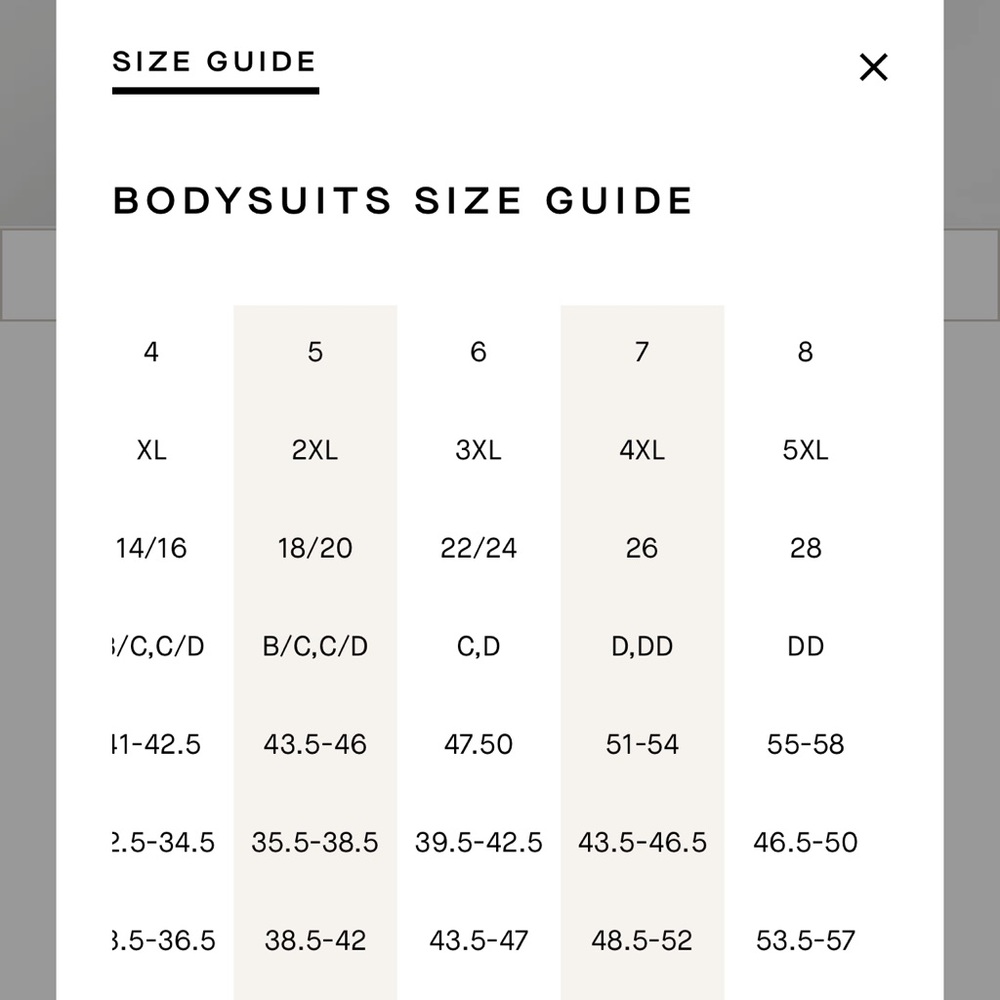This screenshot has width=1000, height=1000.
Task: Click the 39.5-42.5 measurement cell
Action: [x=478, y=842]
